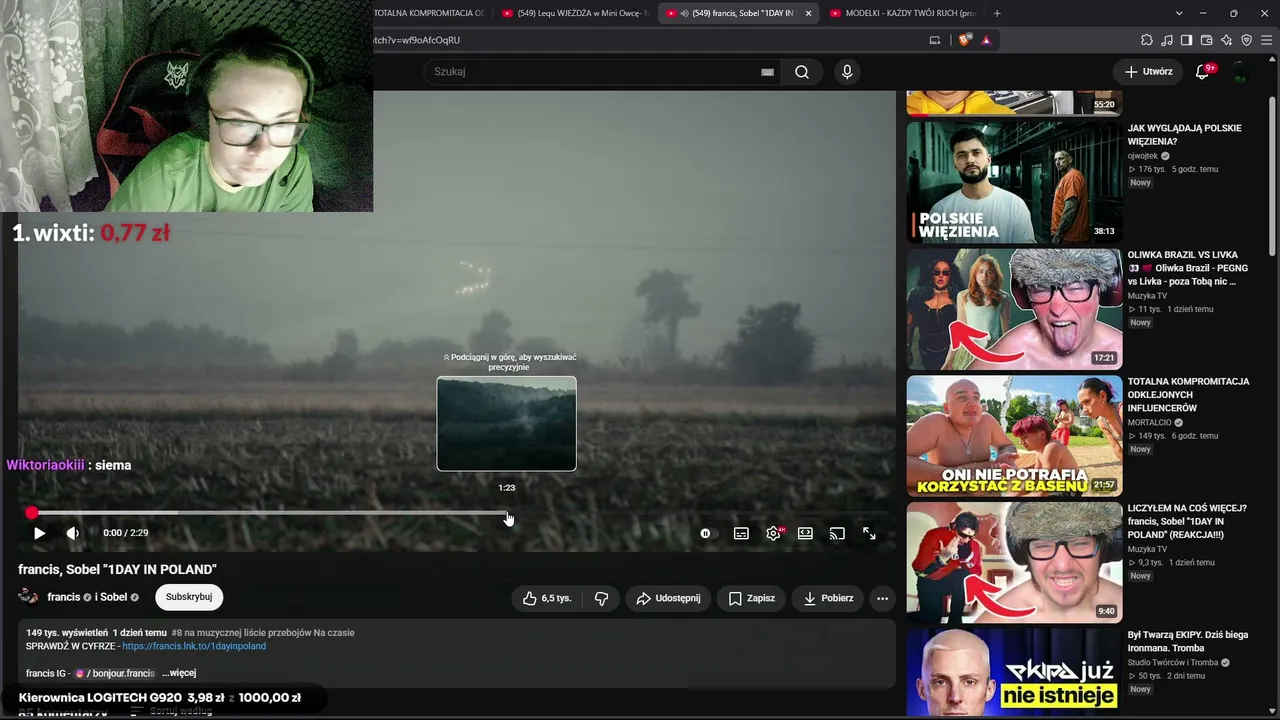
Task: Click the Sobel channel name under the title
Action: [113, 597]
